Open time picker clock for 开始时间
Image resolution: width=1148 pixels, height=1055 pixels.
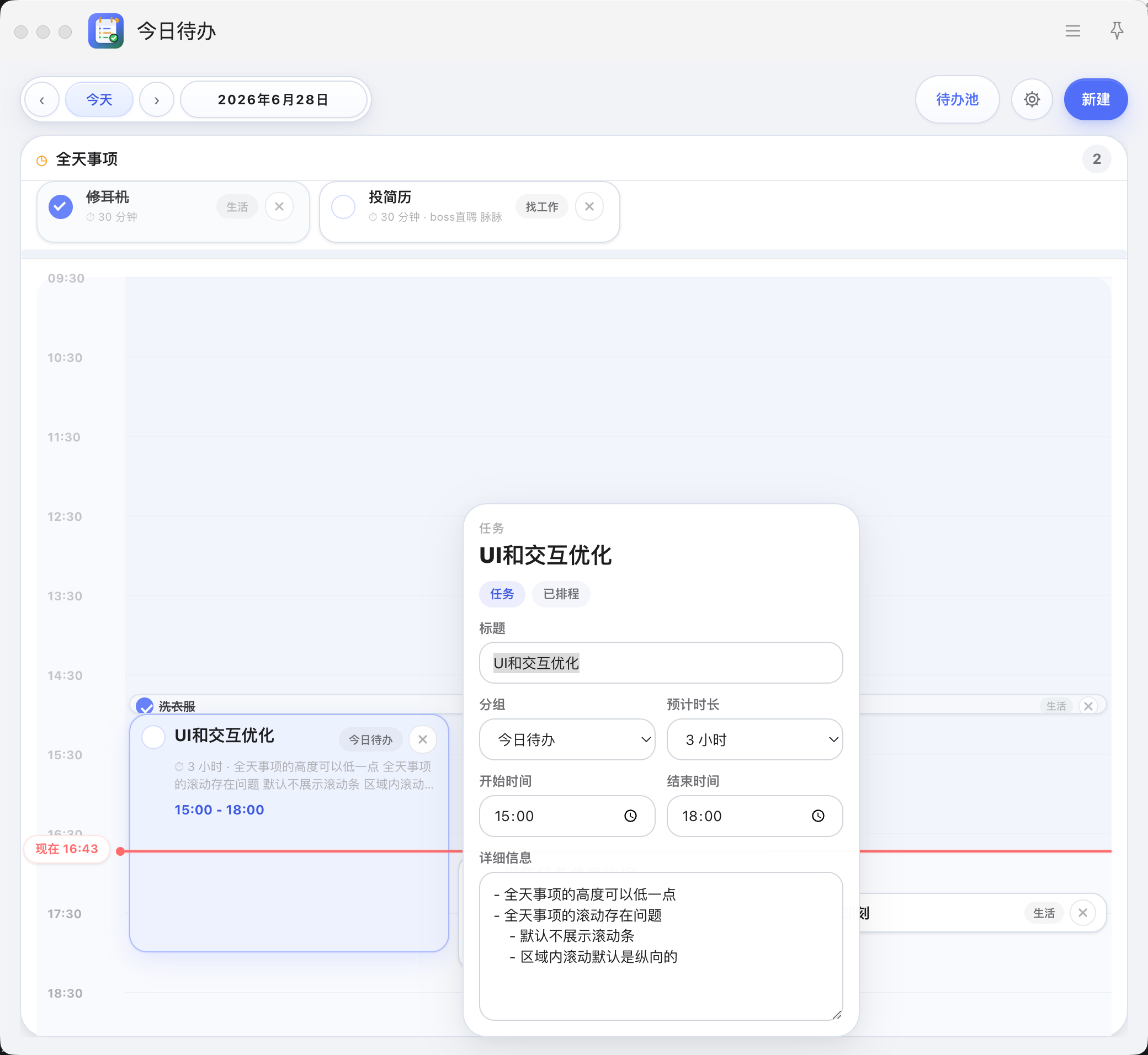click(x=630, y=817)
